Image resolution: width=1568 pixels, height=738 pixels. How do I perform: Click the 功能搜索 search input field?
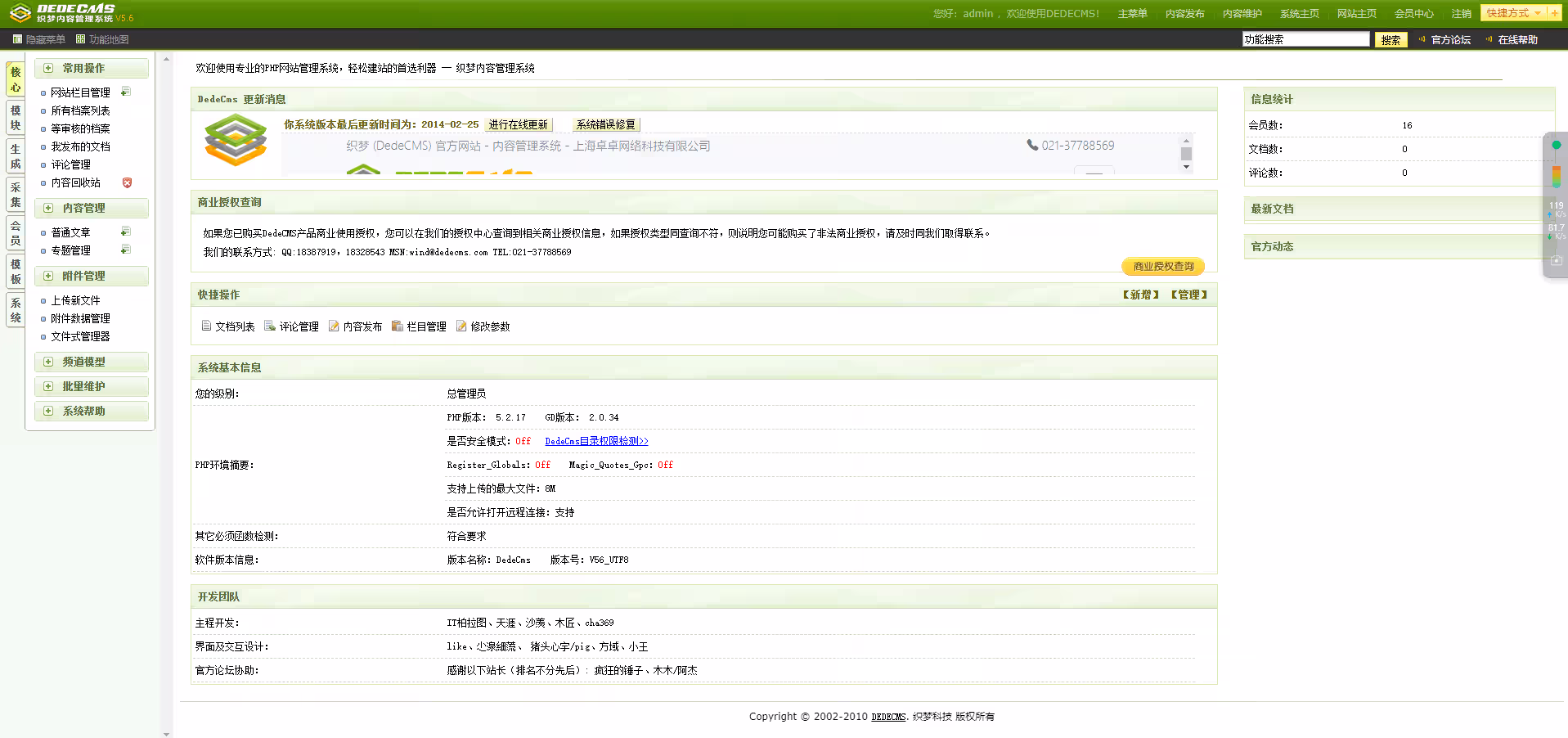coord(1305,39)
